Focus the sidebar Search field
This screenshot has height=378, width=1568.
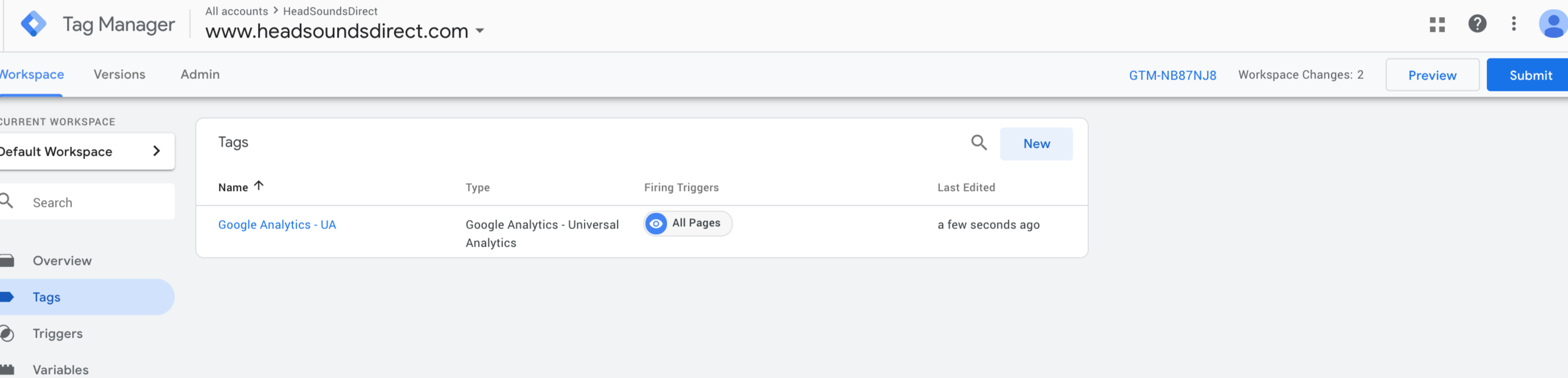click(87, 202)
